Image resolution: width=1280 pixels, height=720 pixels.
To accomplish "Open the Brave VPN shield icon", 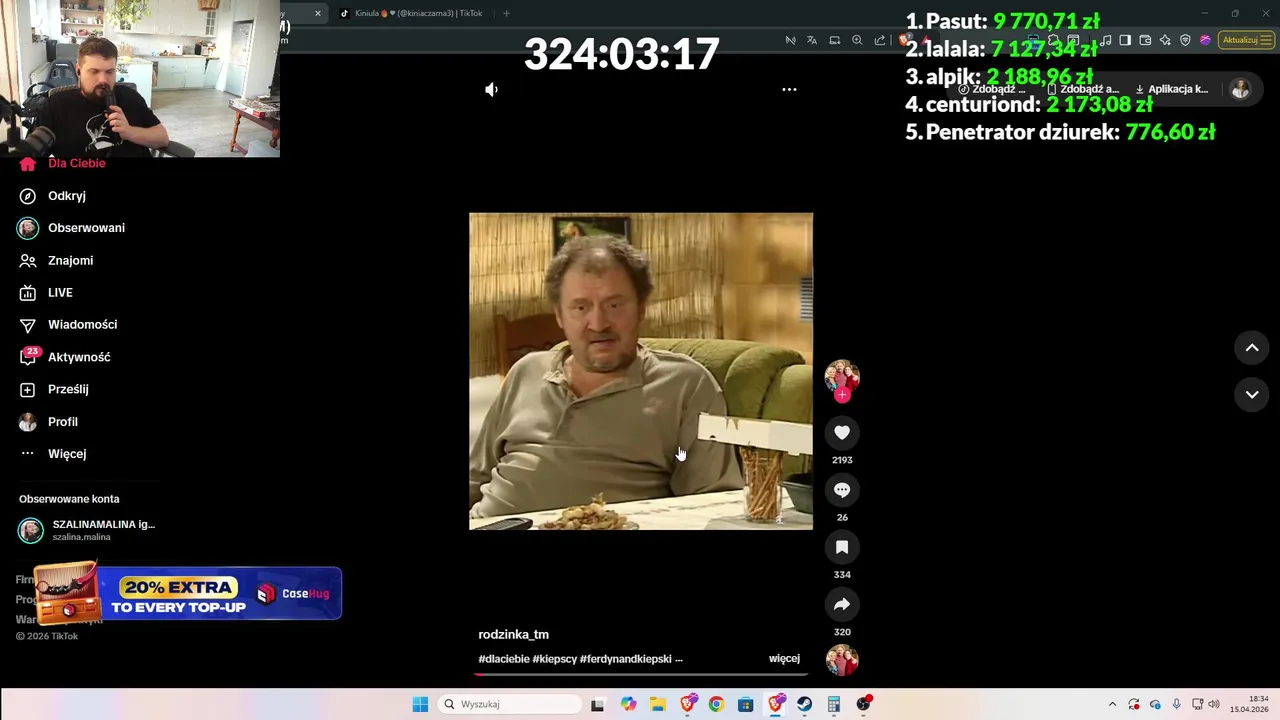I will pos(1185,40).
